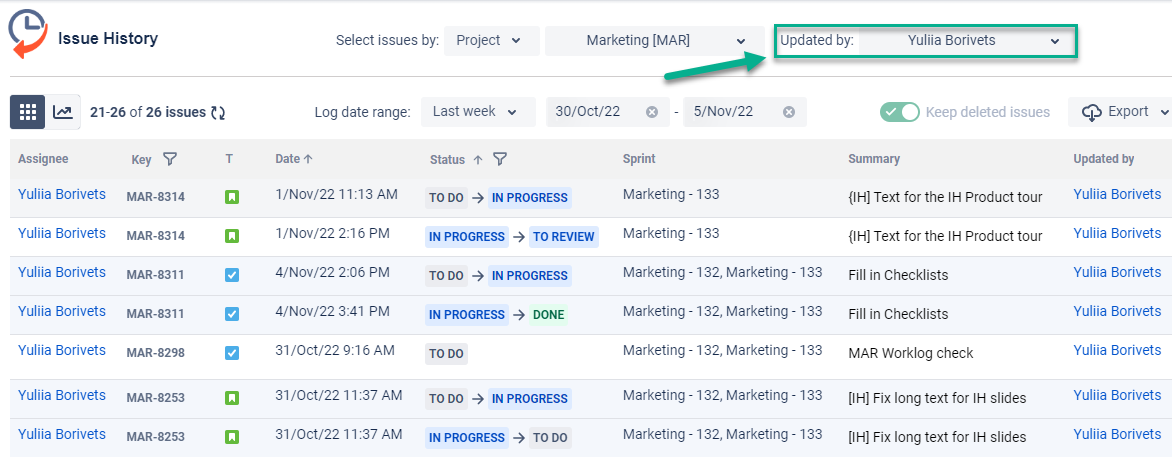Expand the Export options
The height and width of the screenshot is (457, 1172).
pos(1165,112)
